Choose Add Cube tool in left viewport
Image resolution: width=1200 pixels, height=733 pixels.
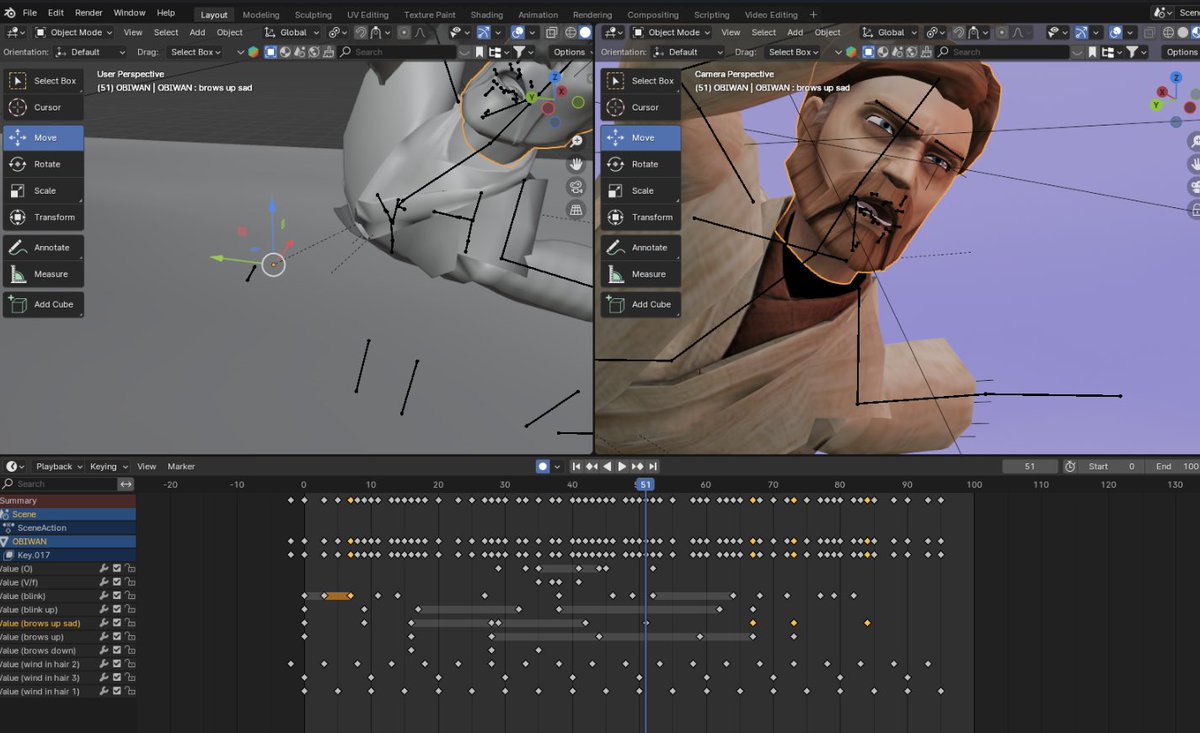click(x=43, y=304)
